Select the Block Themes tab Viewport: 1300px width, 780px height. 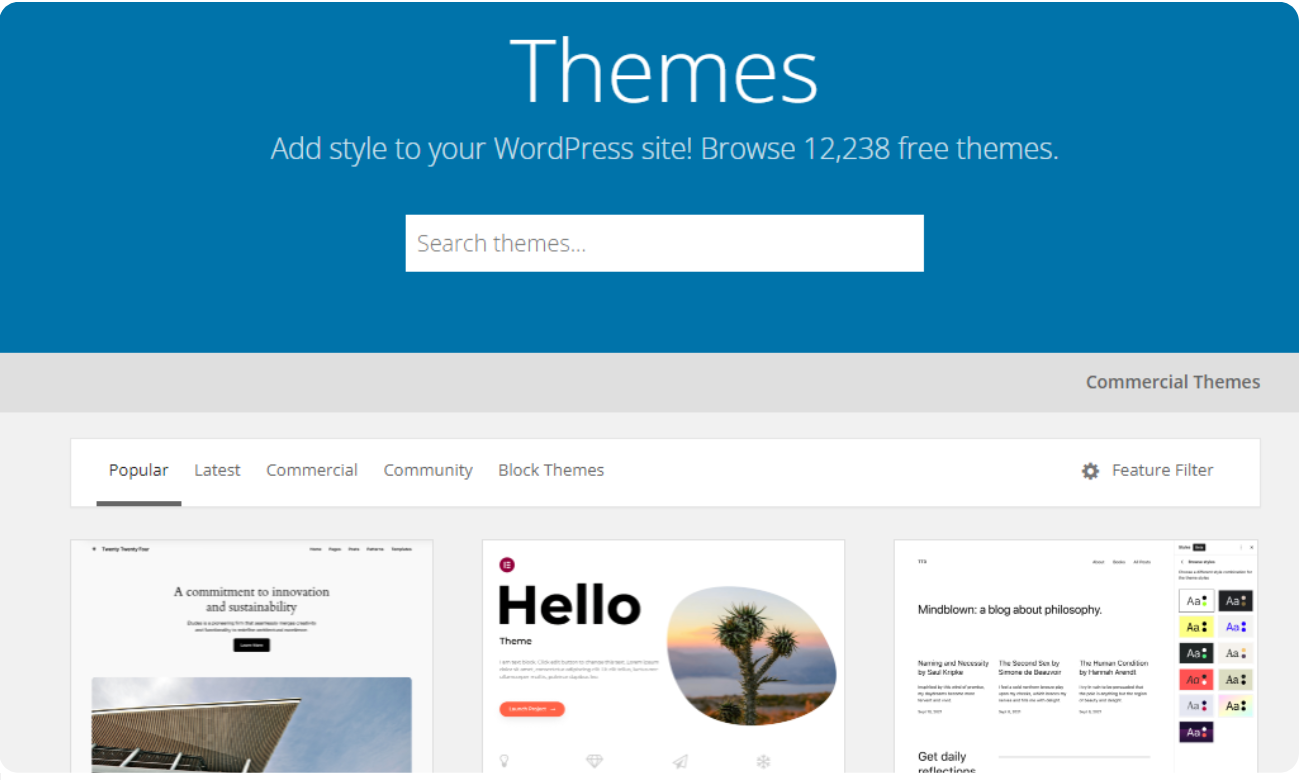click(551, 470)
